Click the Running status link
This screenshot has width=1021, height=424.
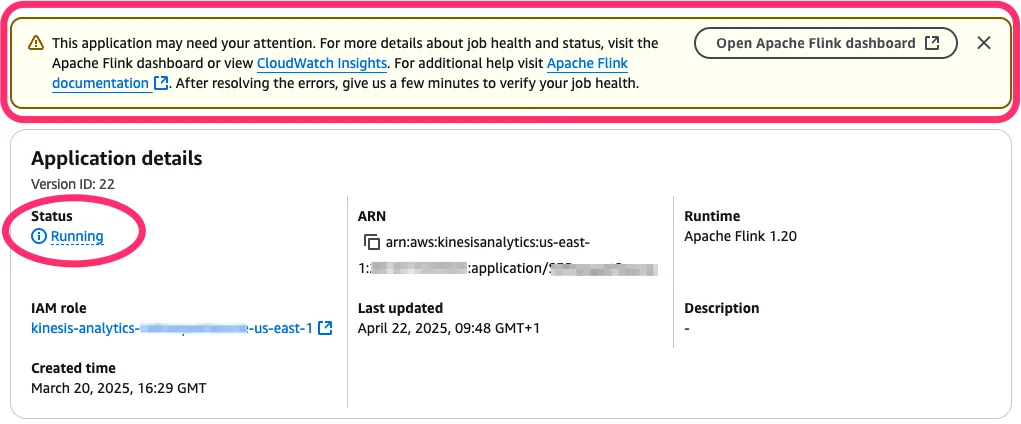77,236
